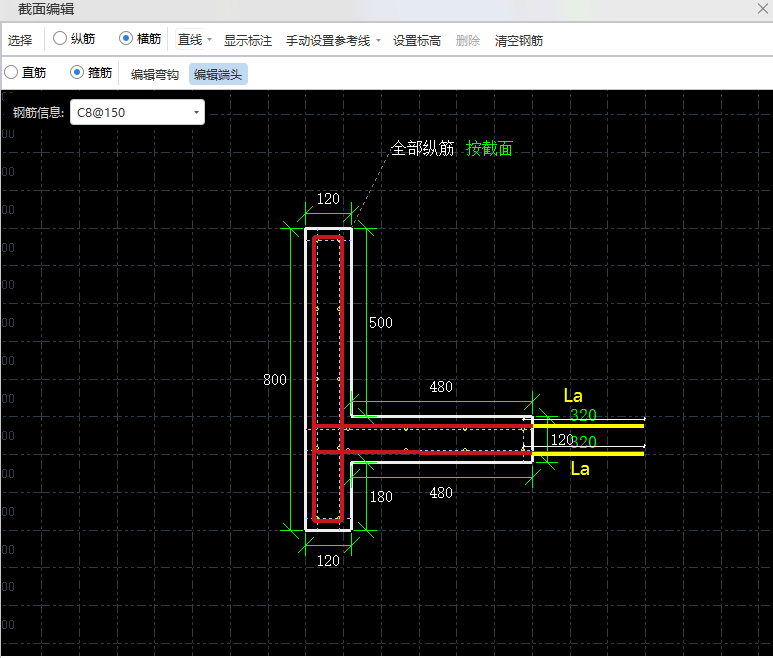
Task: Click the lower yellow stirrup extension line
Action: [x=589, y=453]
